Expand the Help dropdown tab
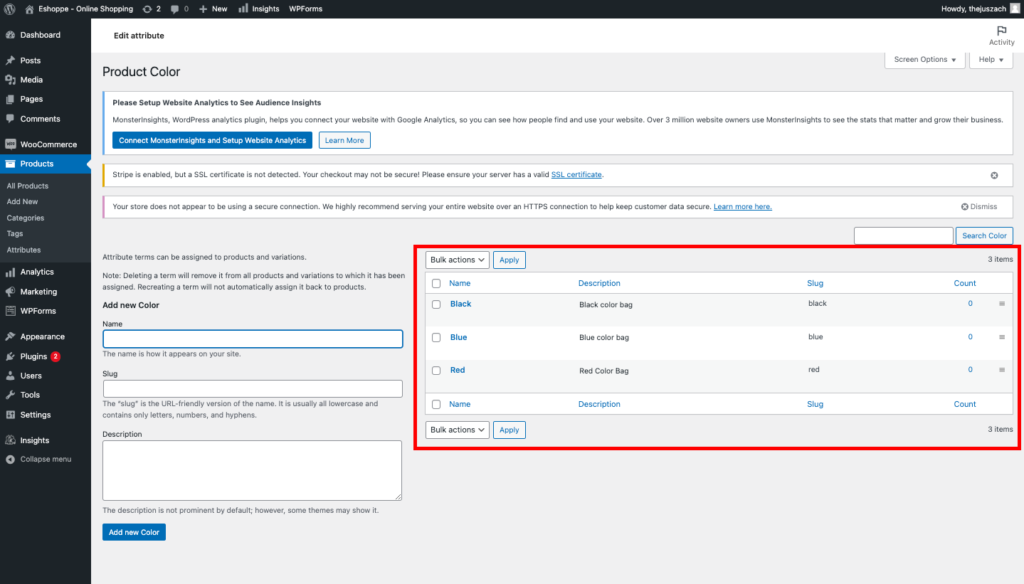The height and width of the screenshot is (584, 1024). point(991,59)
